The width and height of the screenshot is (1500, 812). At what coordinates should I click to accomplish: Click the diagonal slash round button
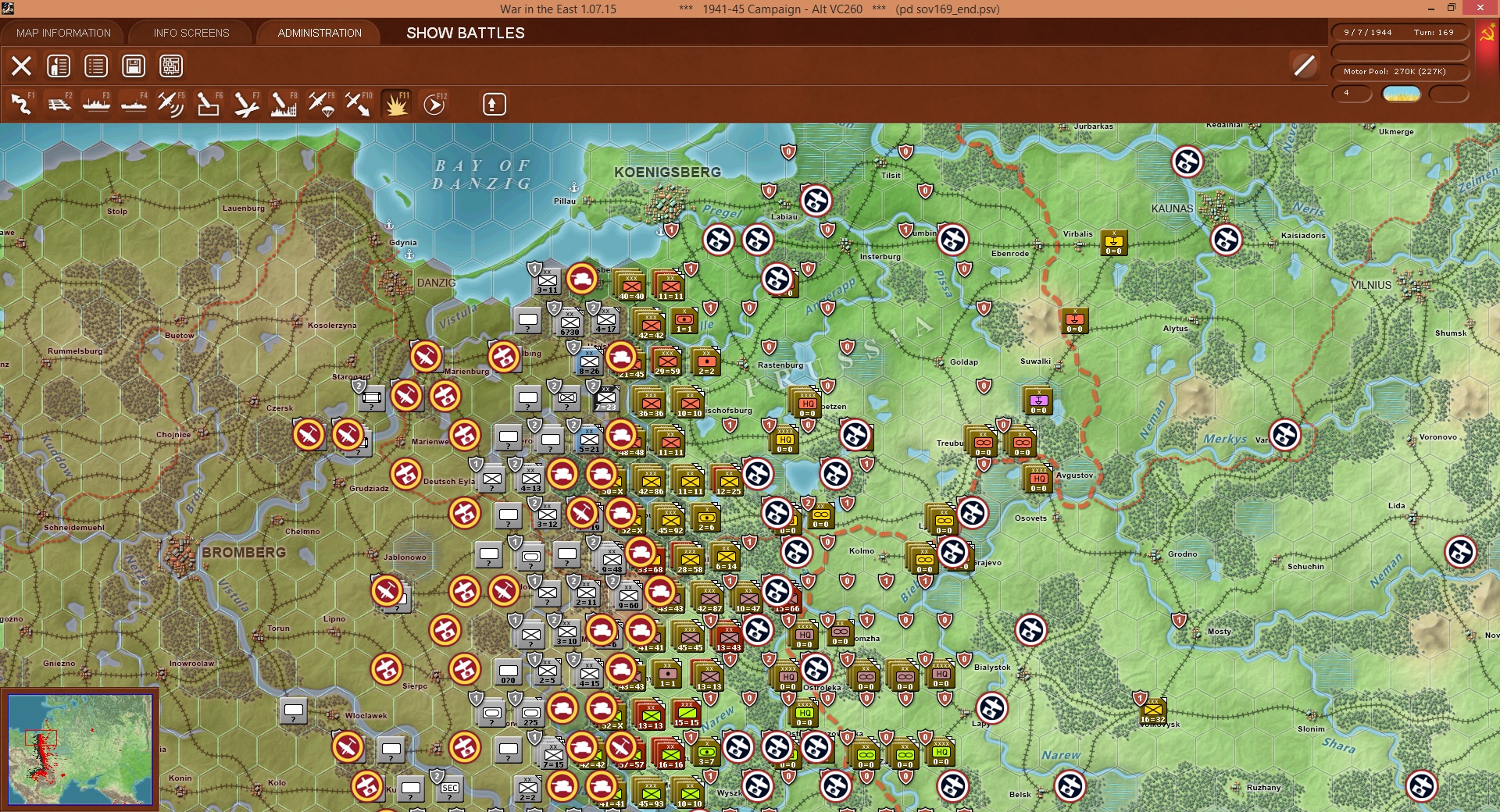point(1304,66)
